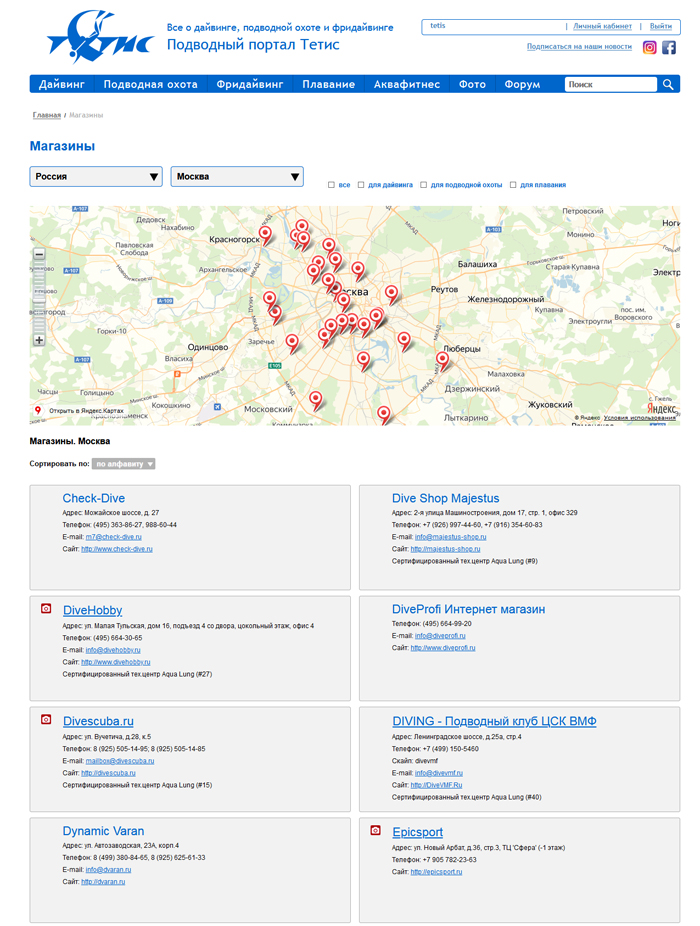700x926 pixels.
Task: Click the m7@check-dive.ru email
Action: pyautogui.click(x=113, y=537)
